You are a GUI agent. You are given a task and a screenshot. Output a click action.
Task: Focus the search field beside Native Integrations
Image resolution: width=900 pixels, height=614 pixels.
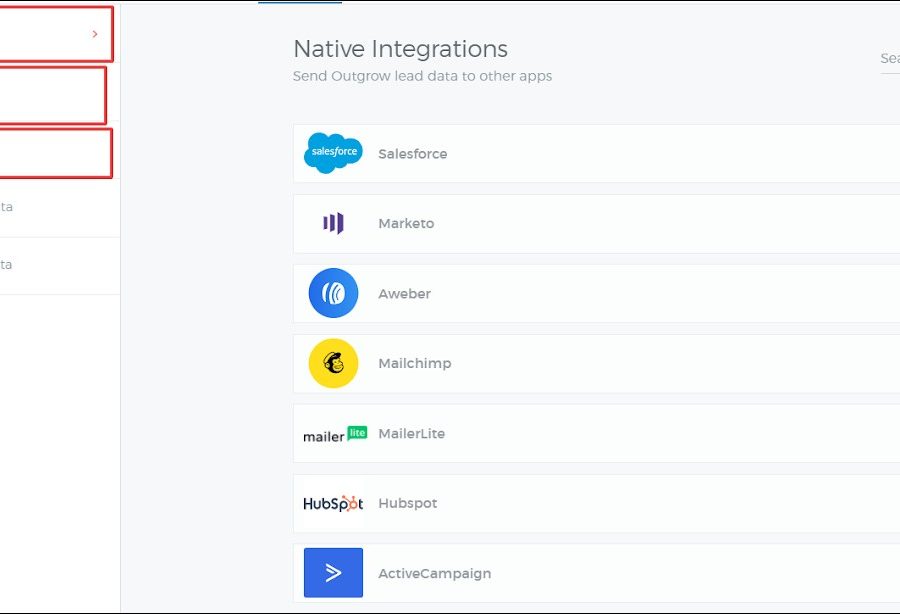(x=889, y=59)
